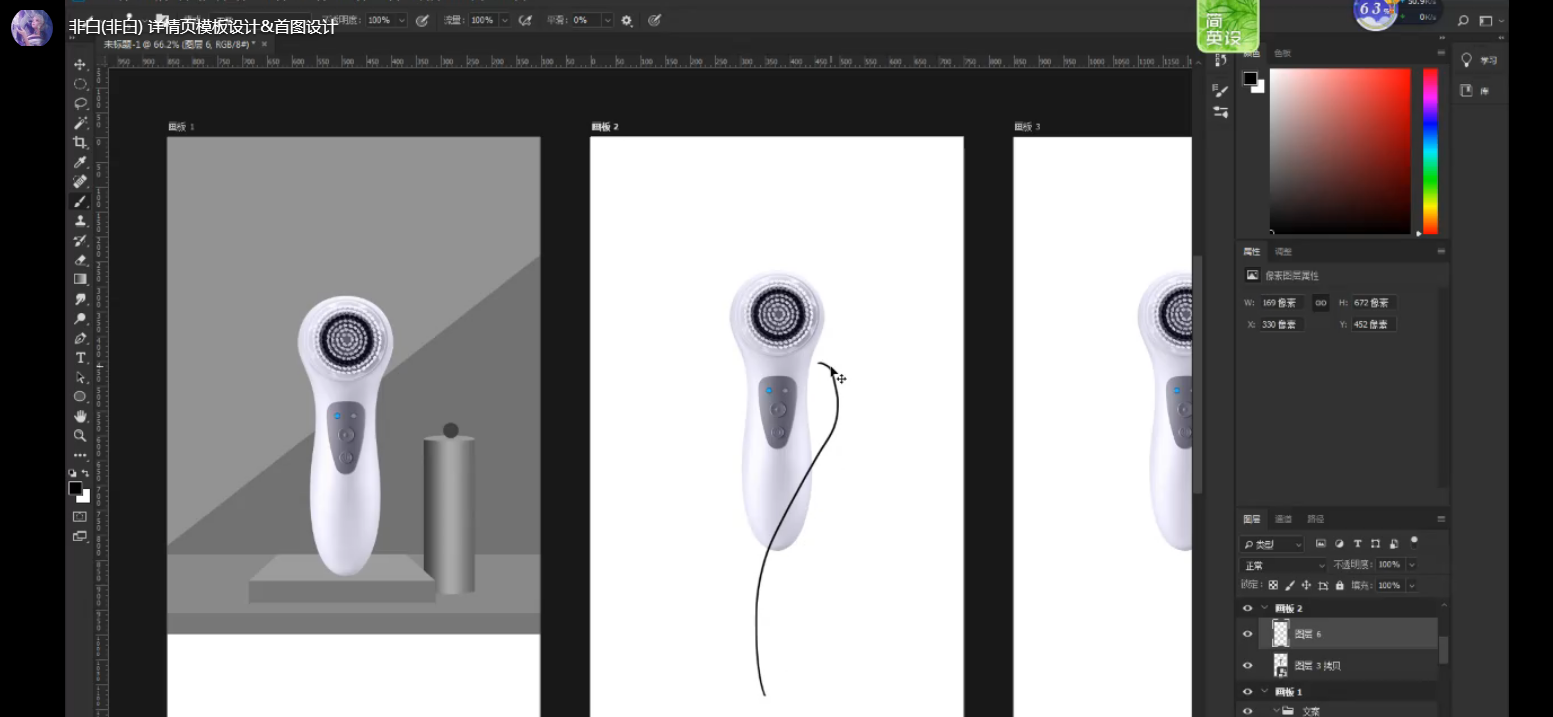Swap foreground and background colors in toolbar
Screen dimensions: 1553x717
(86, 473)
